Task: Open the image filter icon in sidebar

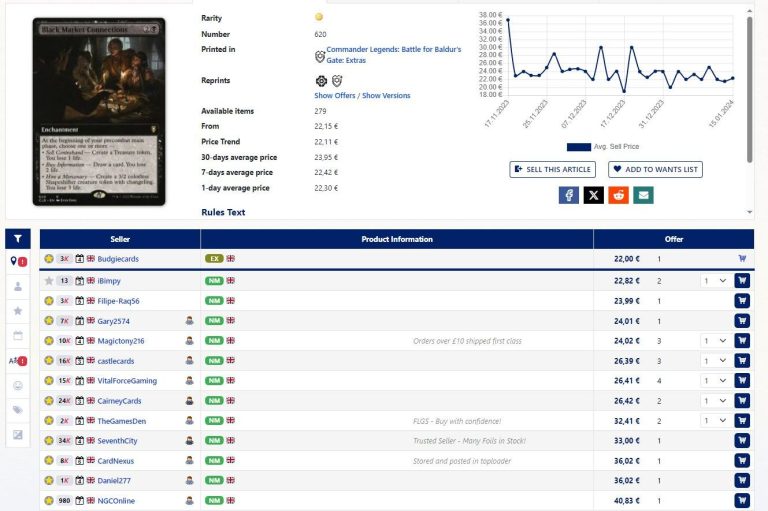Action: click(x=18, y=435)
